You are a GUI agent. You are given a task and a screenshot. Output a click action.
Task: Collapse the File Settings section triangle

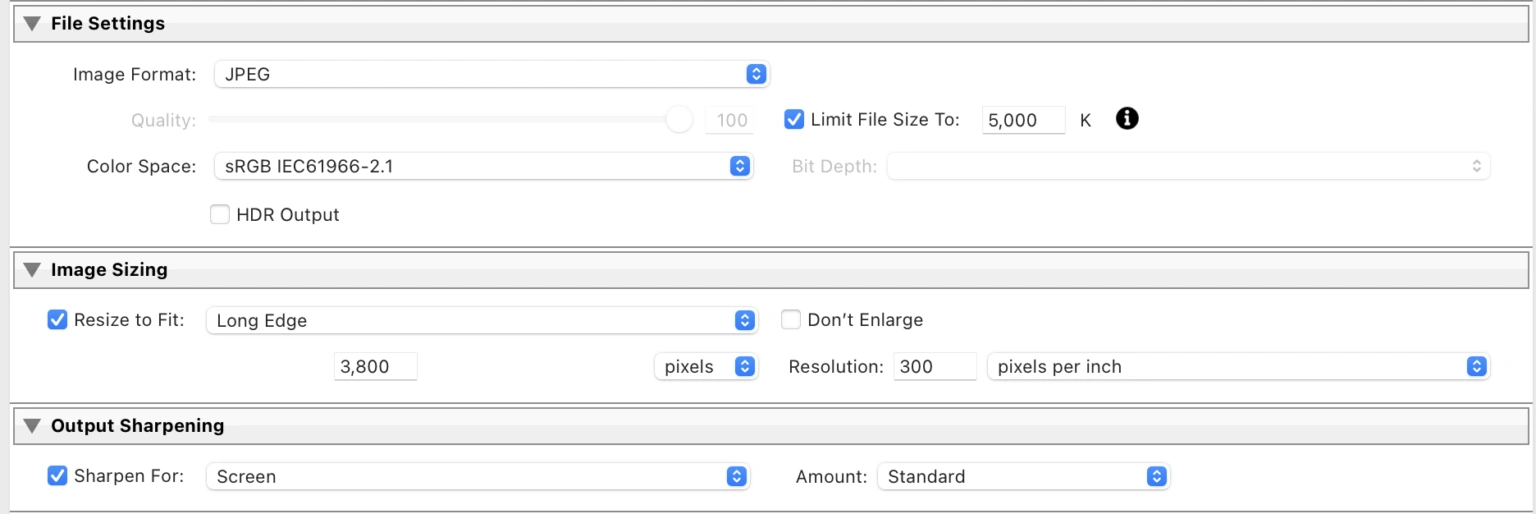[x=32, y=23]
